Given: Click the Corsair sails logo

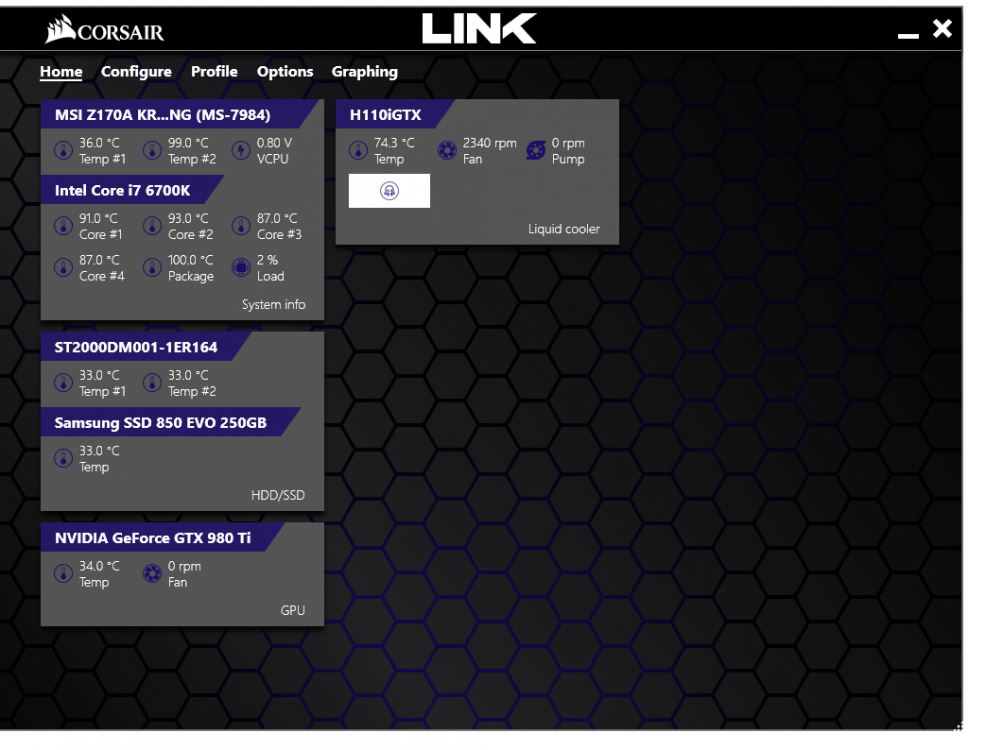Looking at the screenshot, I should (x=61, y=29).
